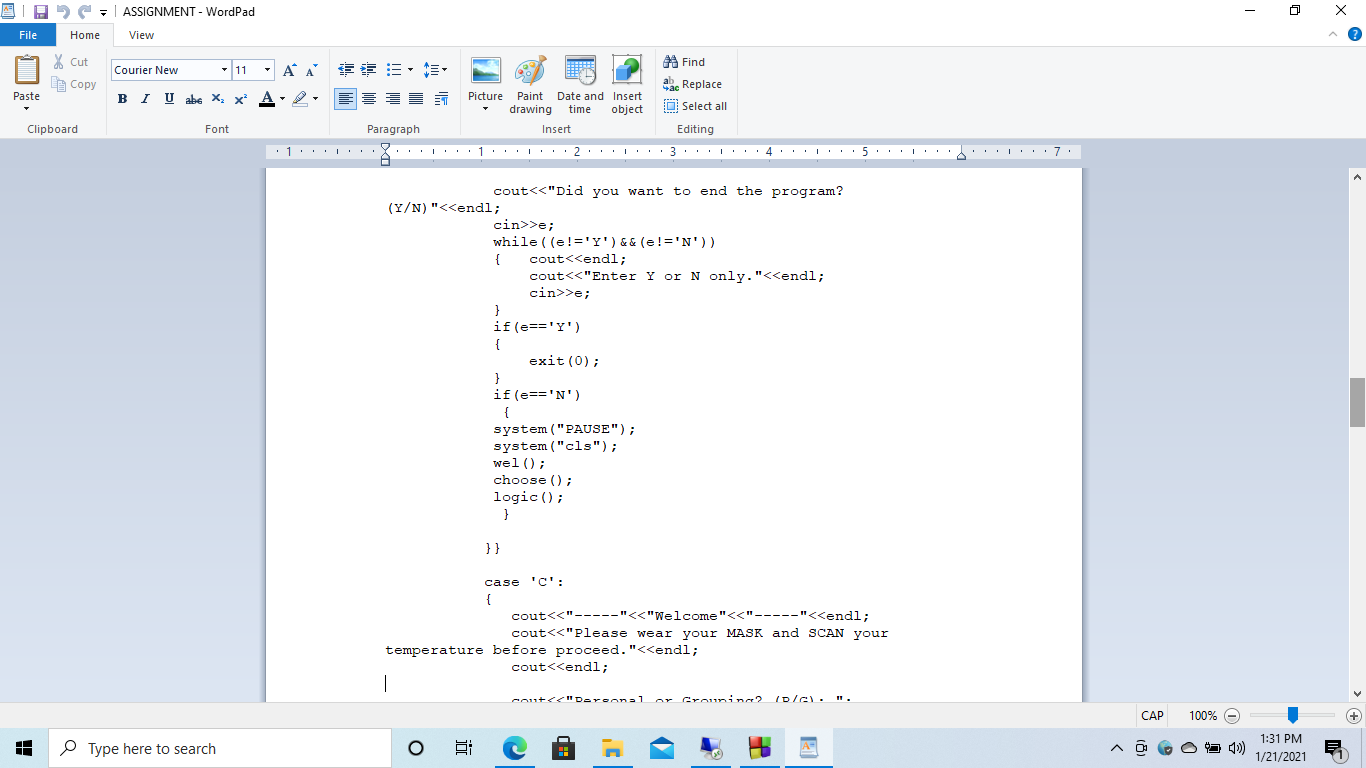Toggle Subscript formatting
Image resolution: width=1366 pixels, height=768 pixels.
pos(218,99)
